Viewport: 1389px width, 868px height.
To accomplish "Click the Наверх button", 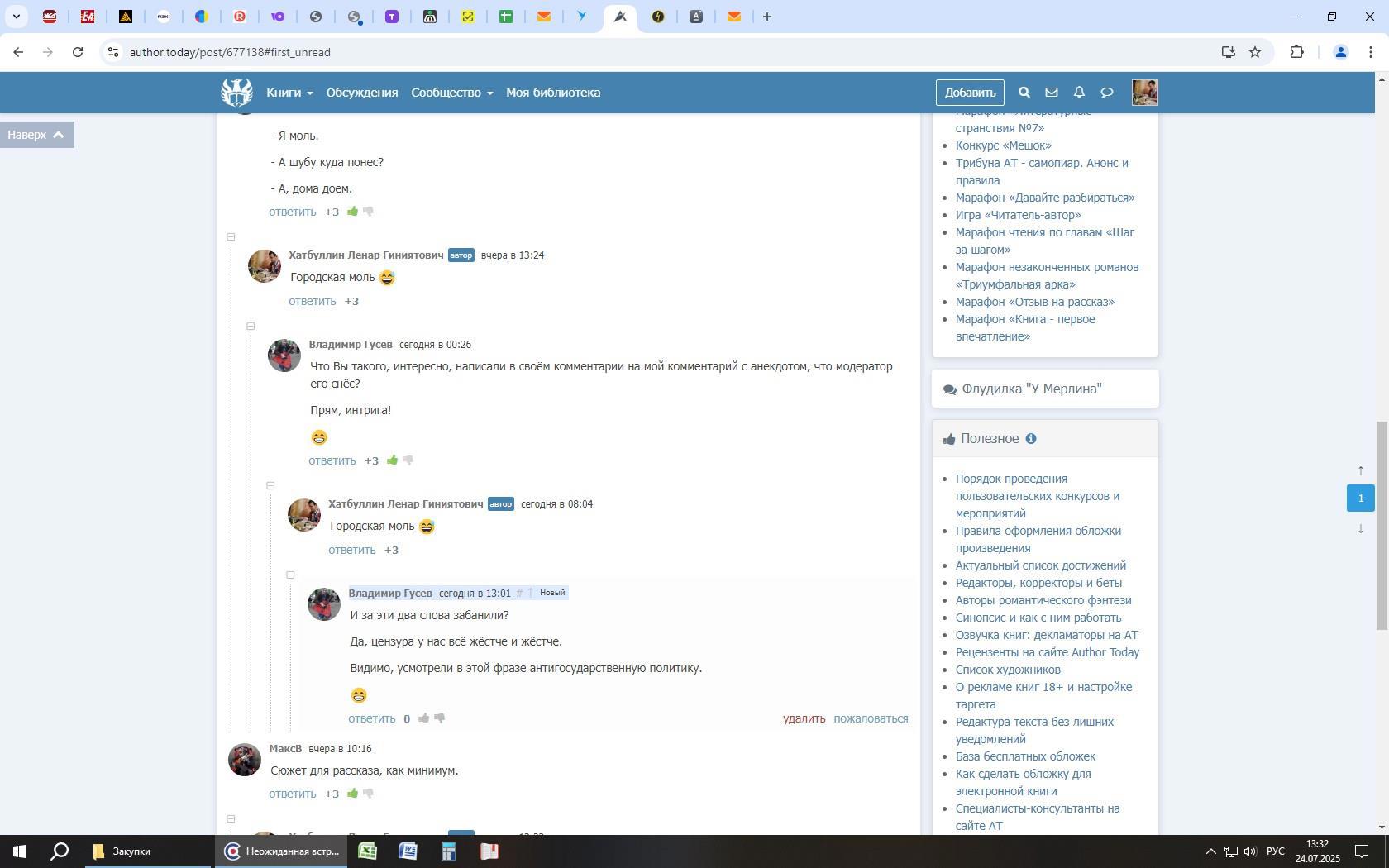I will (37, 135).
